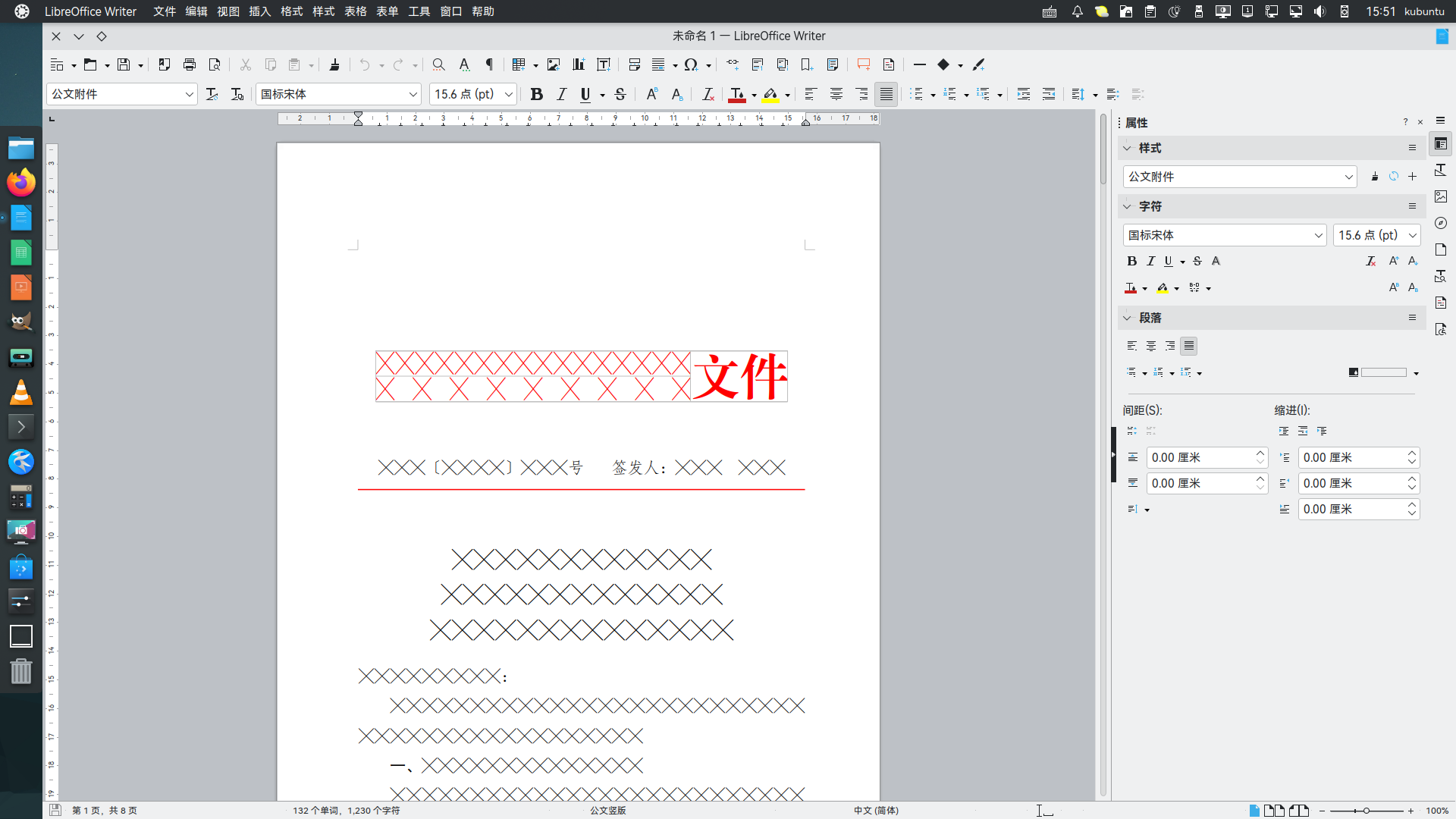Image resolution: width=1456 pixels, height=819 pixels.
Task: Toggle justified alignment in sidebar Paragraph section
Action: [x=1189, y=346]
